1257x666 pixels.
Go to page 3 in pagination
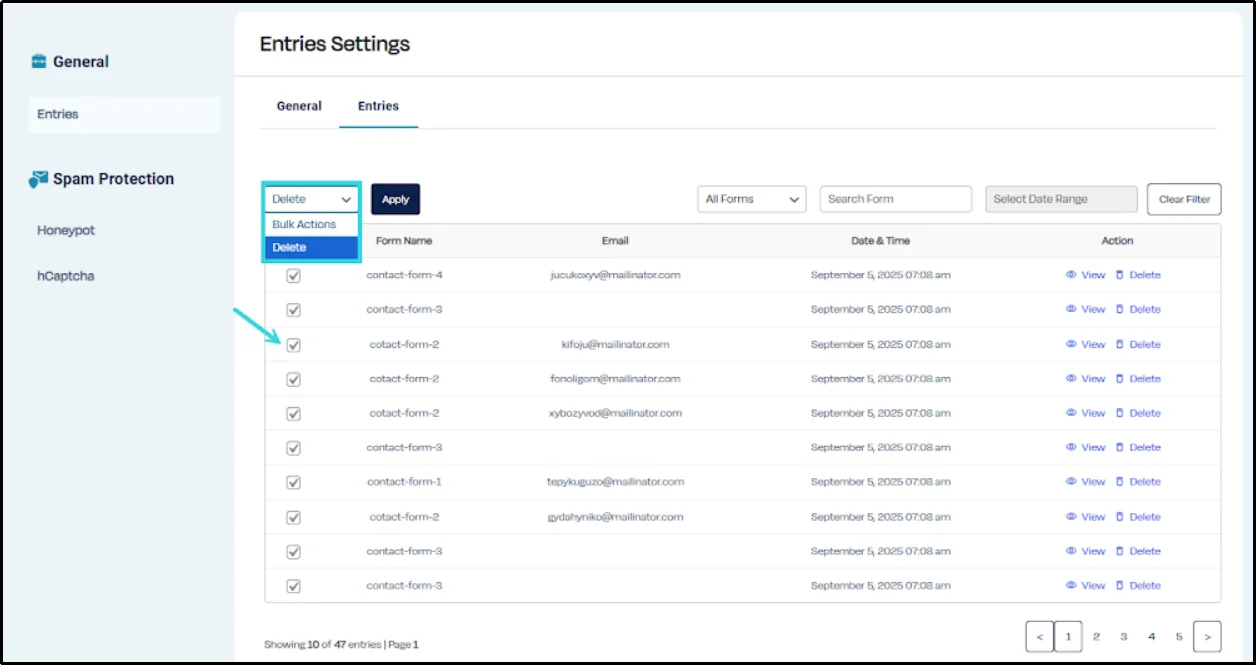pyautogui.click(x=1123, y=636)
